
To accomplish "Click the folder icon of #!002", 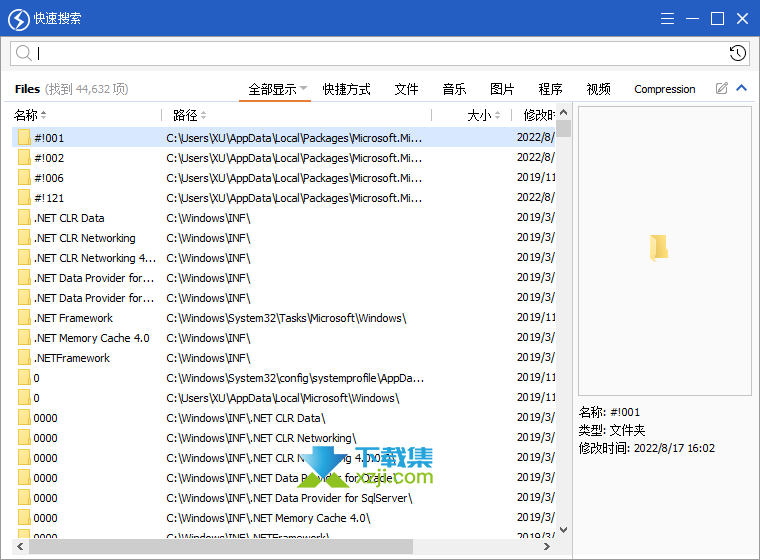I will tap(24, 158).
